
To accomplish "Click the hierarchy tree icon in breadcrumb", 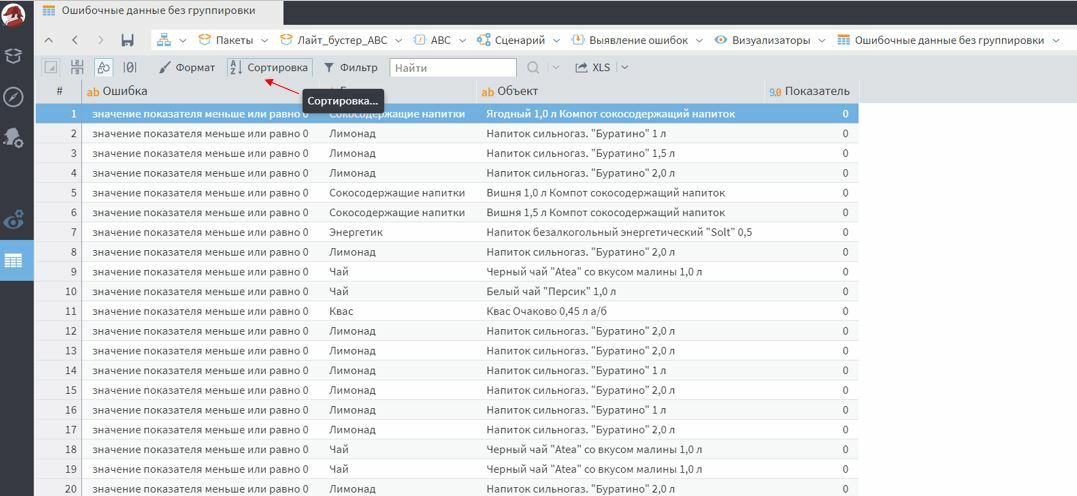I will 163,40.
